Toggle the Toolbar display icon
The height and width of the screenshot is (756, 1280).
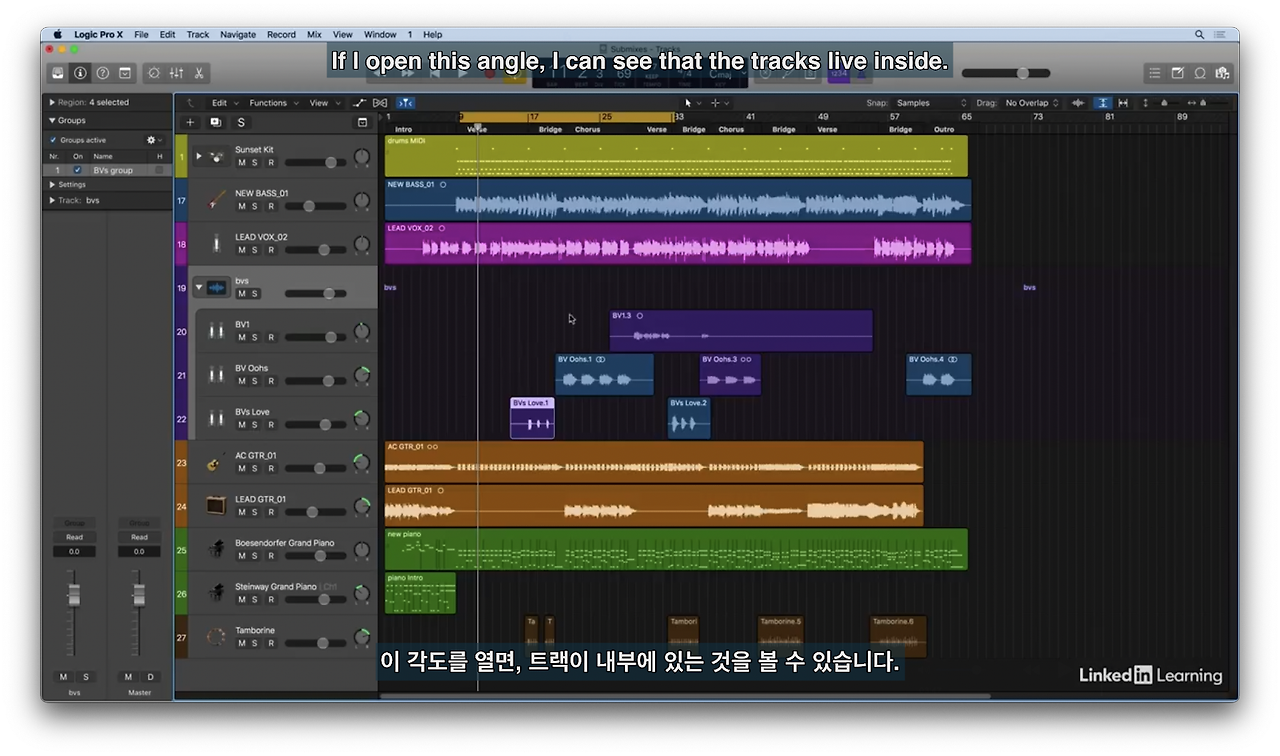click(x=125, y=73)
